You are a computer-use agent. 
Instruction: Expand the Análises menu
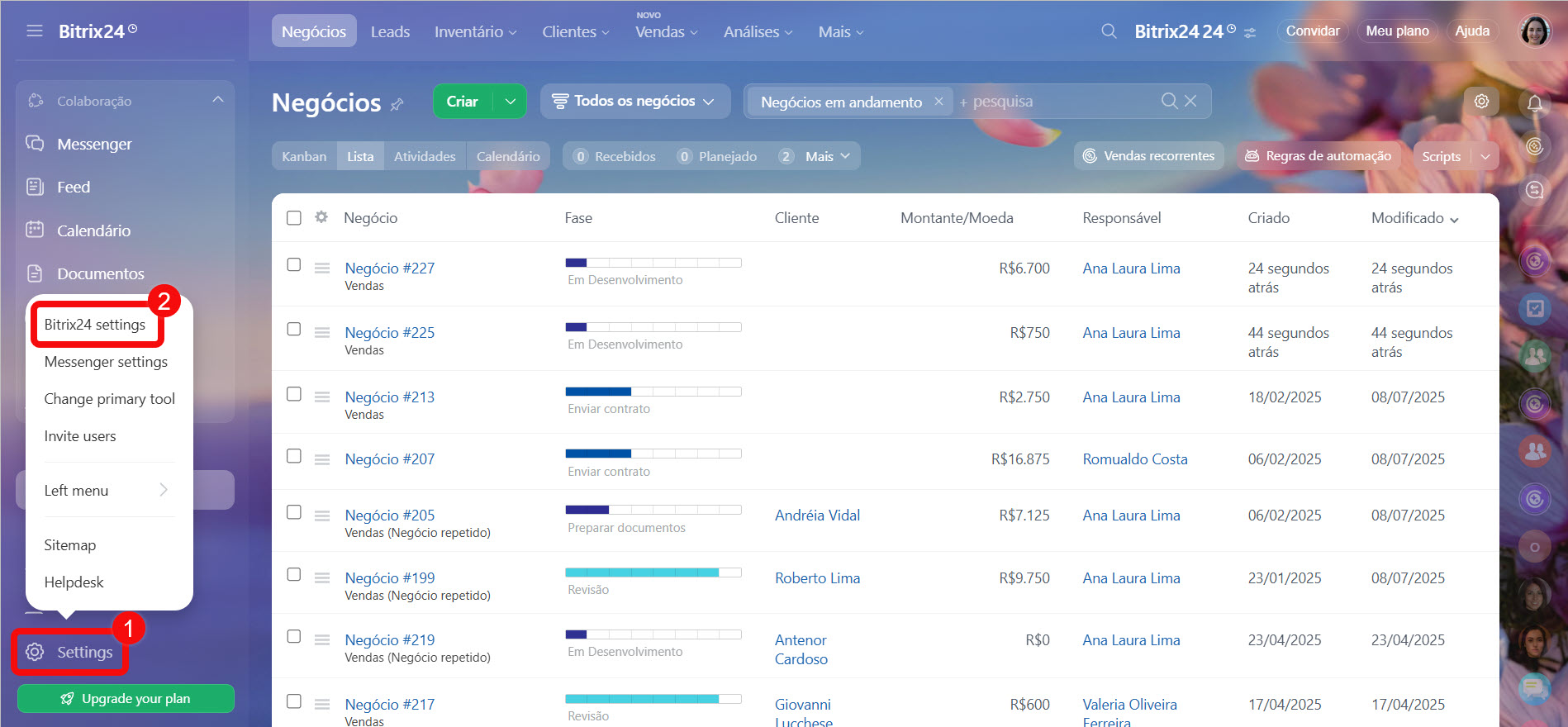(758, 31)
